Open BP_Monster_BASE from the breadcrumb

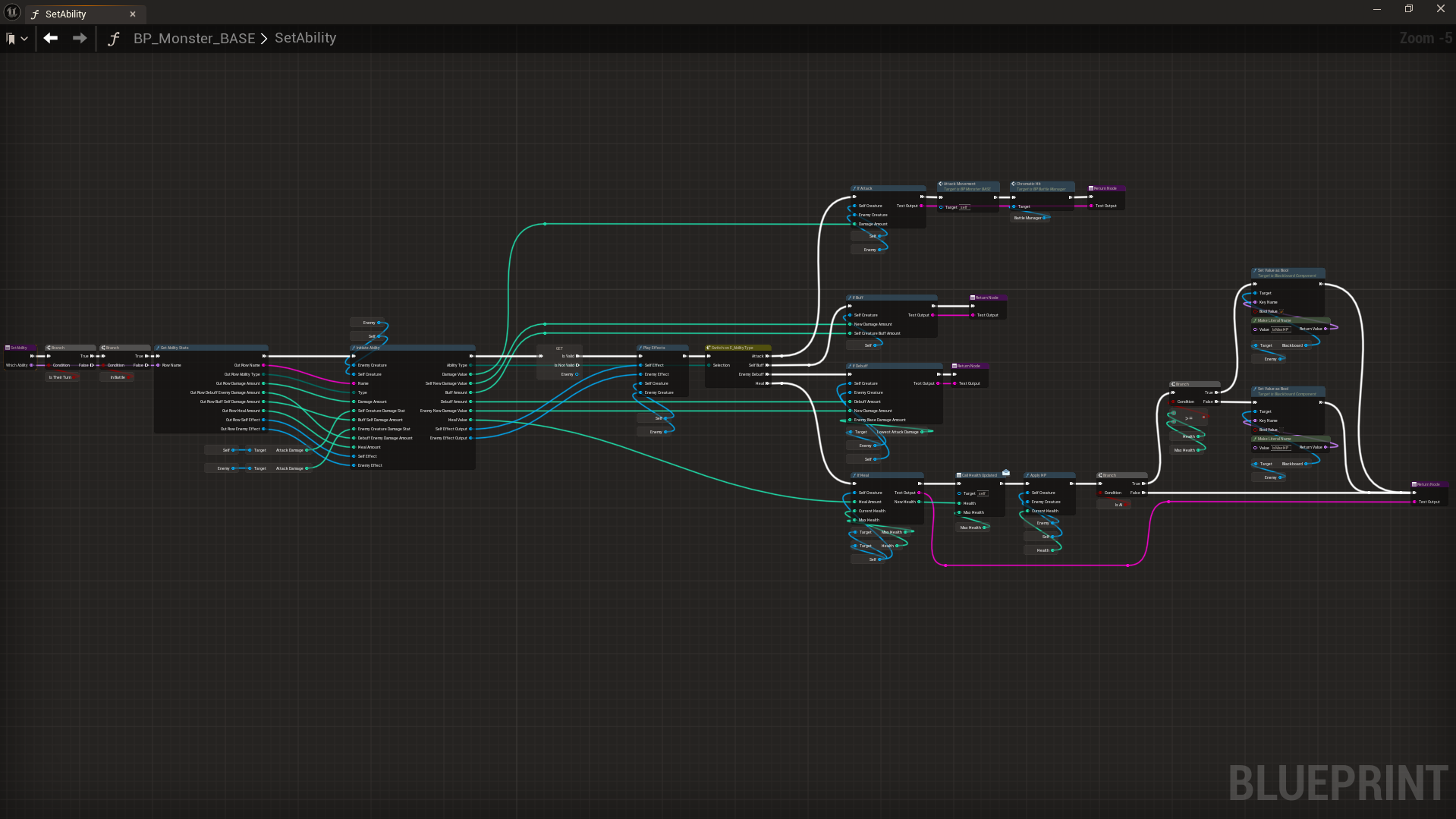click(x=194, y=39)
